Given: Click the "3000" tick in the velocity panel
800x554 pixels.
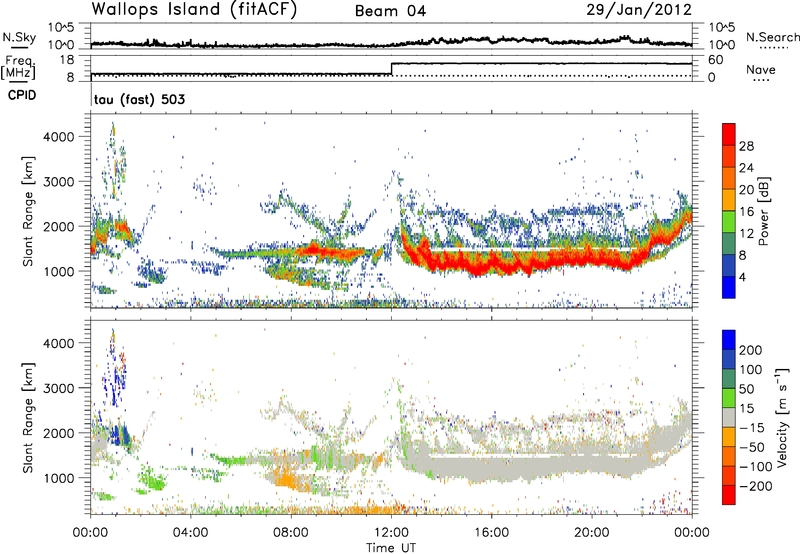Looking at the screenshot, I should pos(58,388).
